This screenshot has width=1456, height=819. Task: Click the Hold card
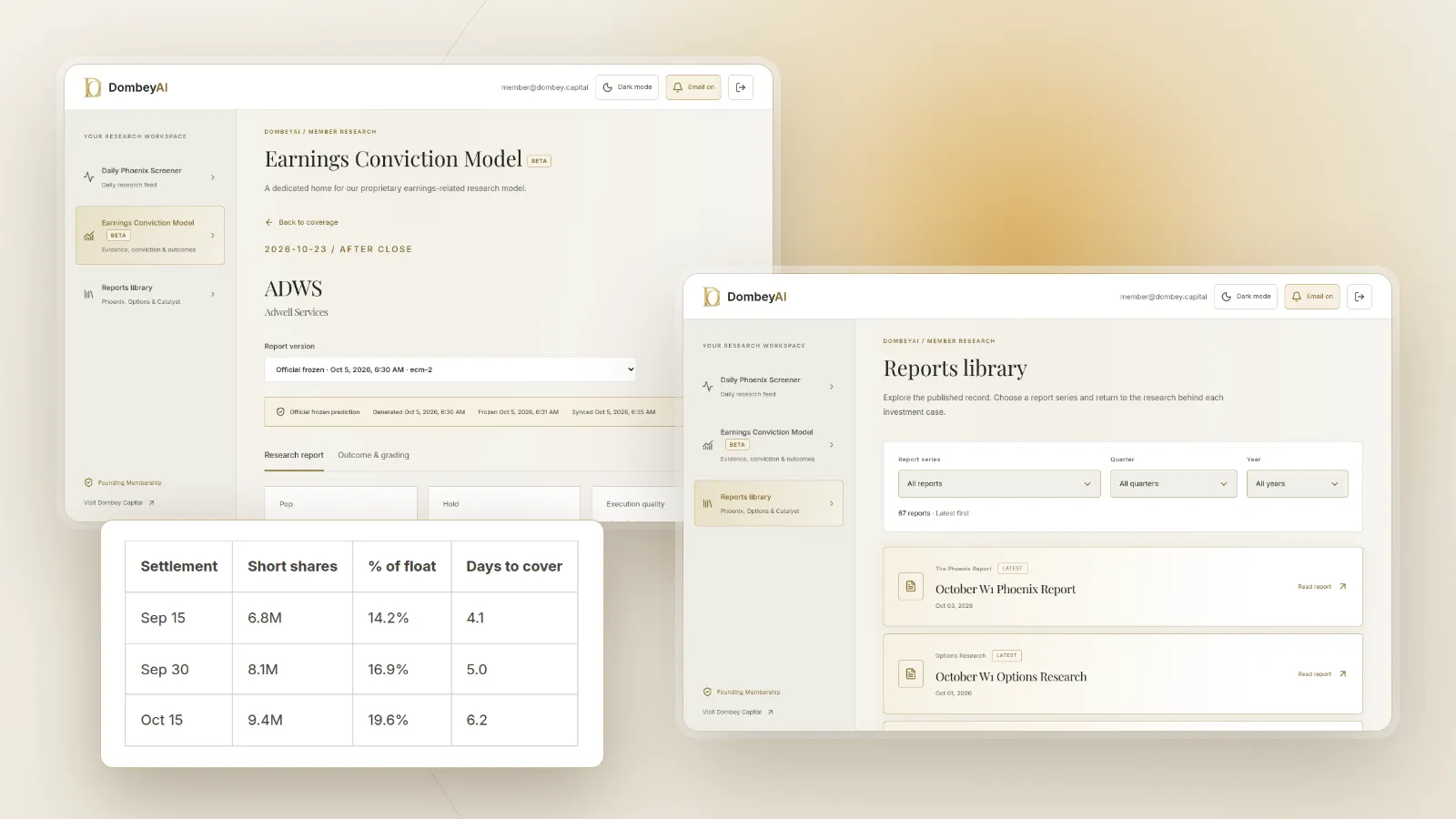(504, 503)
